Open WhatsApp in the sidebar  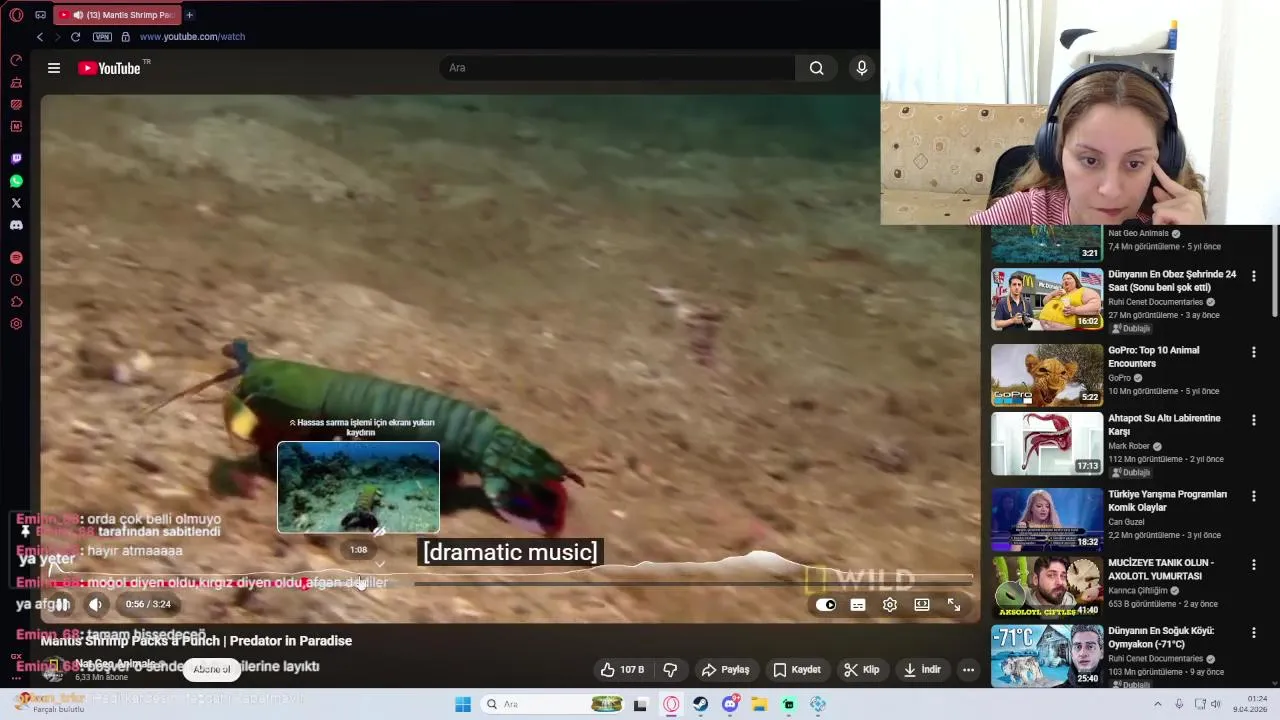pyautogui.click(x=16, y=181)
